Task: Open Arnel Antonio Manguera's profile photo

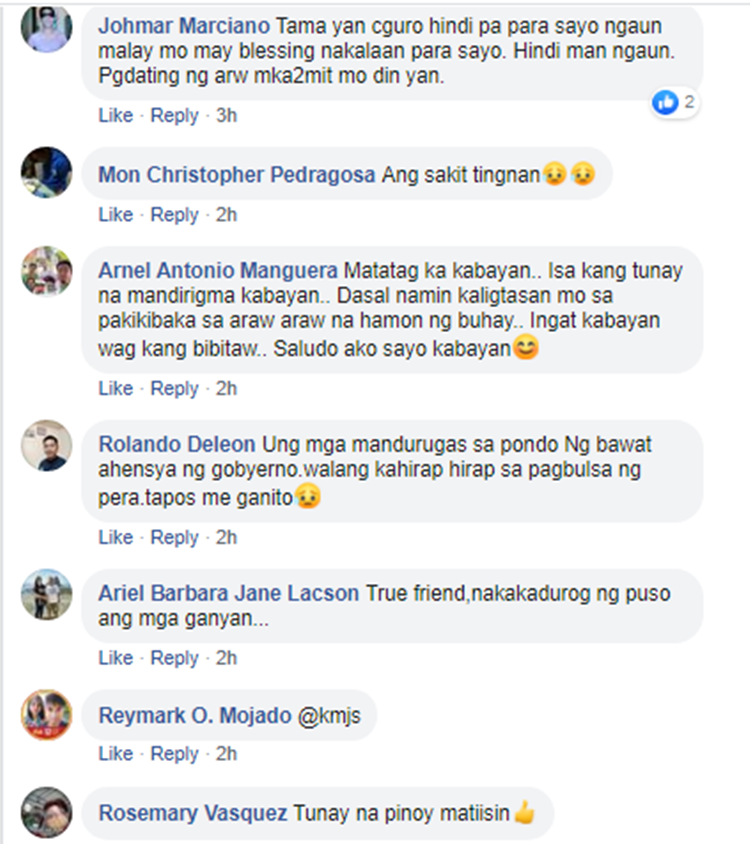Action: click(46, 271)
